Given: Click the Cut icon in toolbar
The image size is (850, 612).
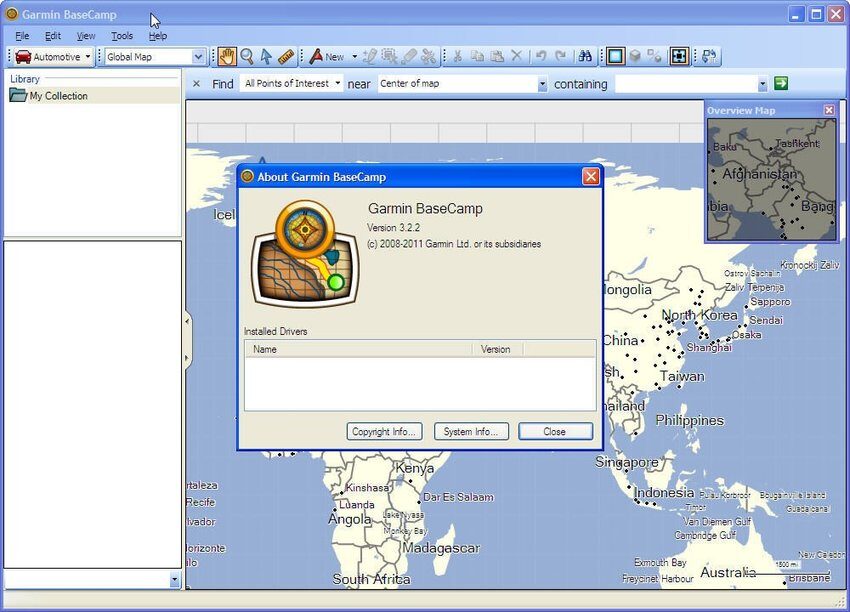Looking at the screenshot, I should pos(458,56).
